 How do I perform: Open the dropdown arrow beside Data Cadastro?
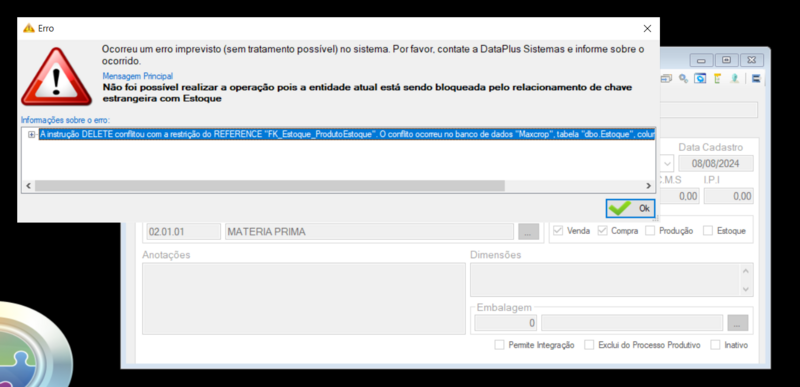click(668, 164)
